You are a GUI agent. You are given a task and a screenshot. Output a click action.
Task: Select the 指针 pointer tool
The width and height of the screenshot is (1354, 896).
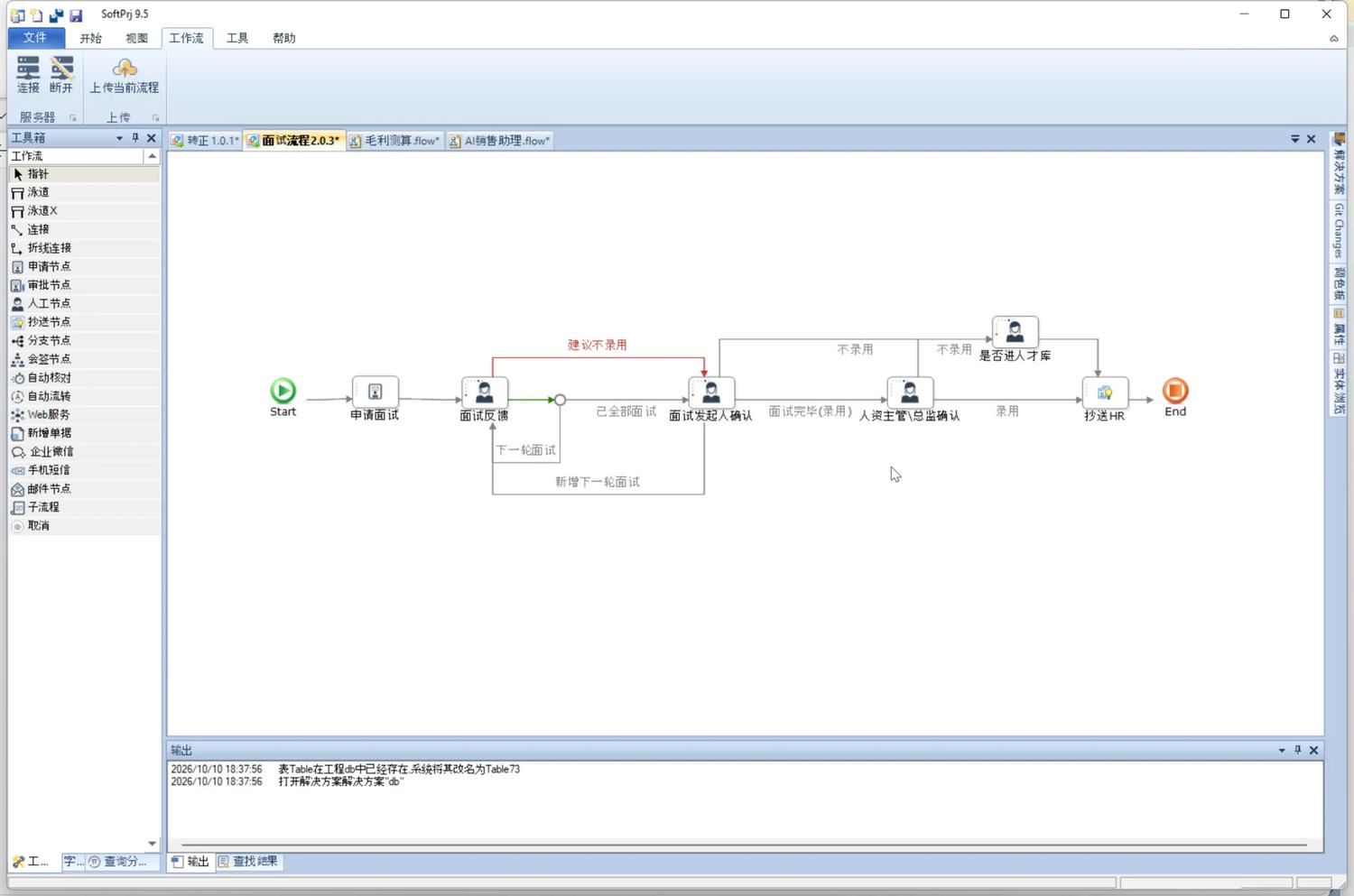[x=84, y=174]
